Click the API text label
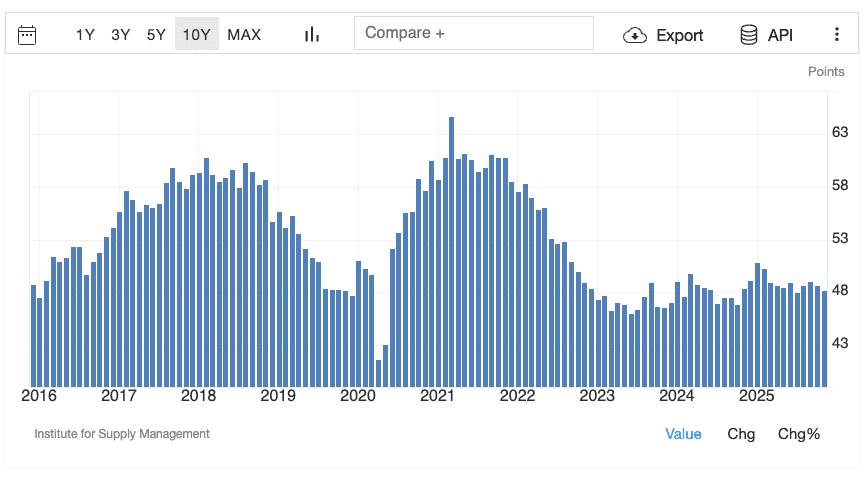The image size is (865, 481). pos(780,35)
